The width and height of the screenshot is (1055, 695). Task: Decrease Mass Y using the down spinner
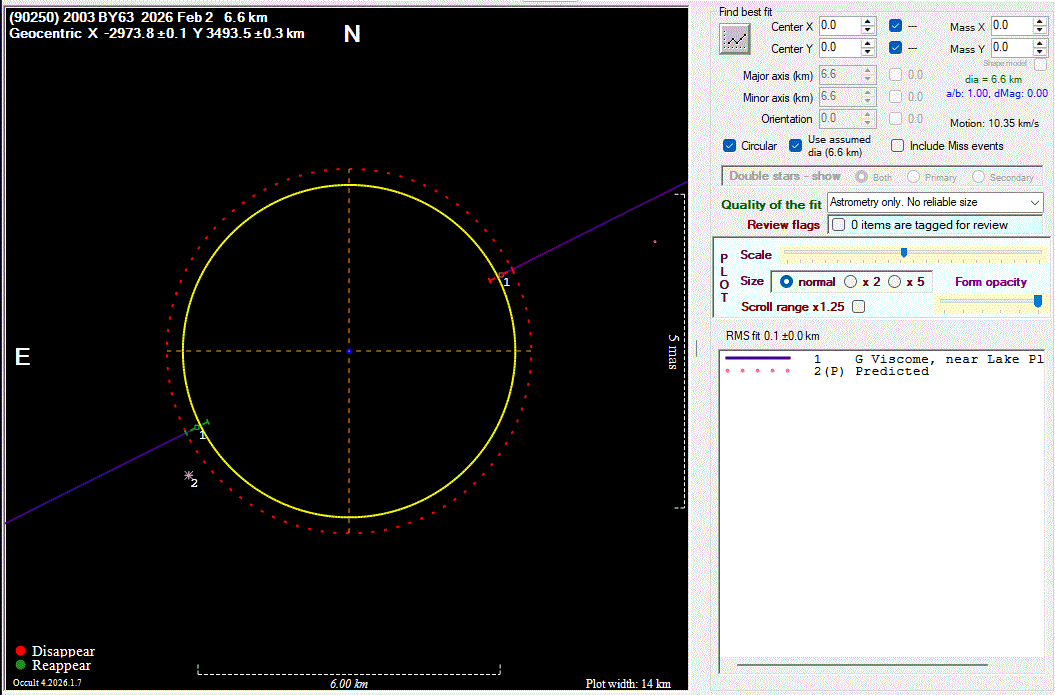[x=1040, y=53]
